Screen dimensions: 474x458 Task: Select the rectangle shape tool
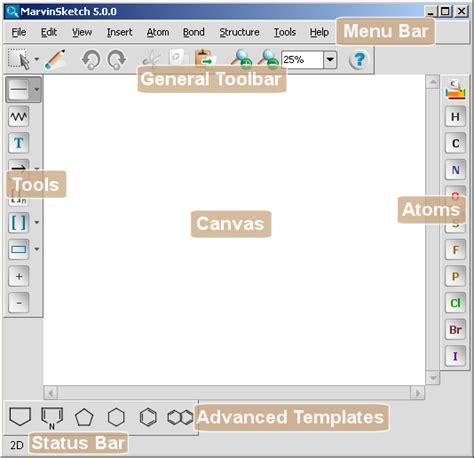[x=19, y=249]
